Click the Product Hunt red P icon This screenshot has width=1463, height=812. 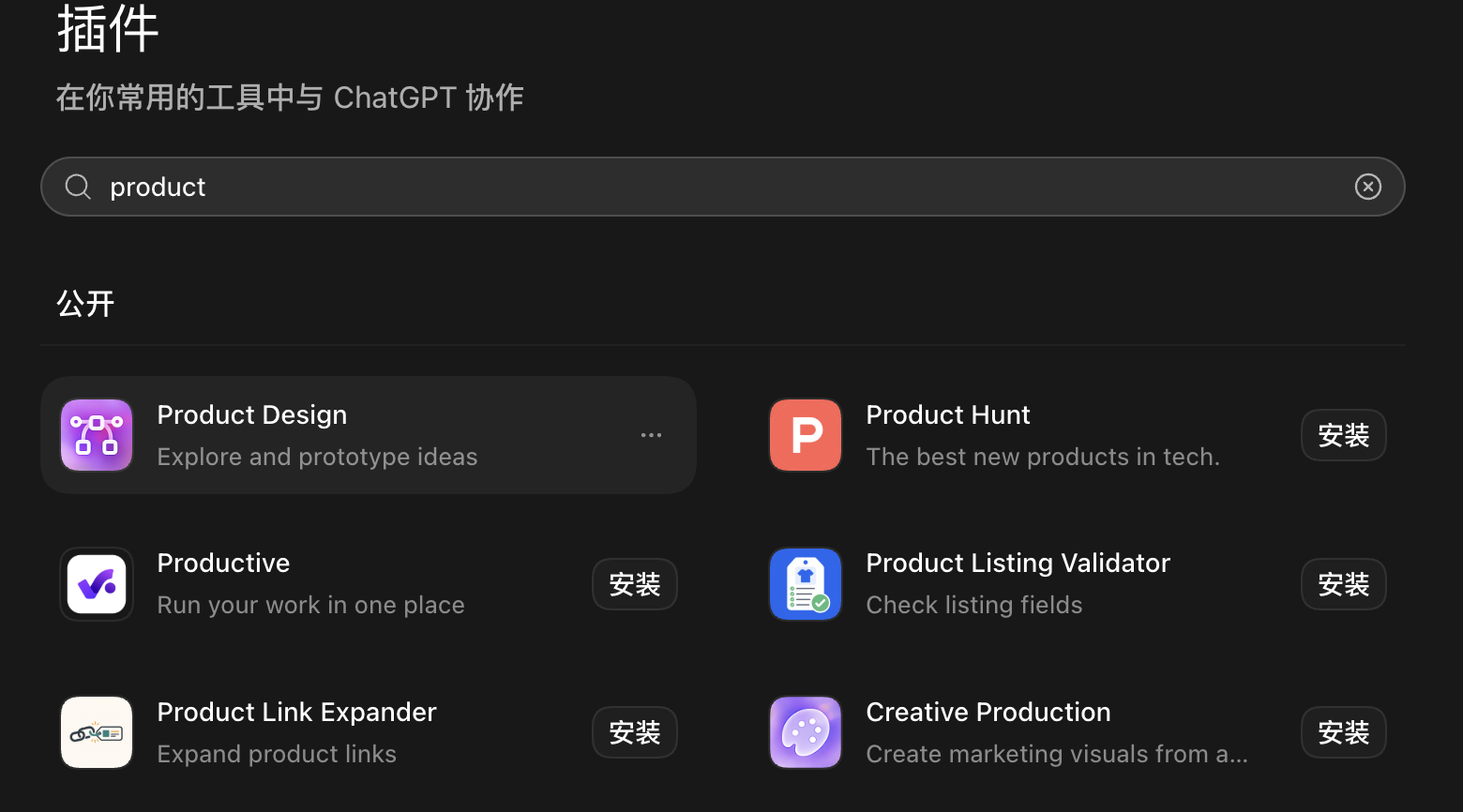[x=806, y=435]
